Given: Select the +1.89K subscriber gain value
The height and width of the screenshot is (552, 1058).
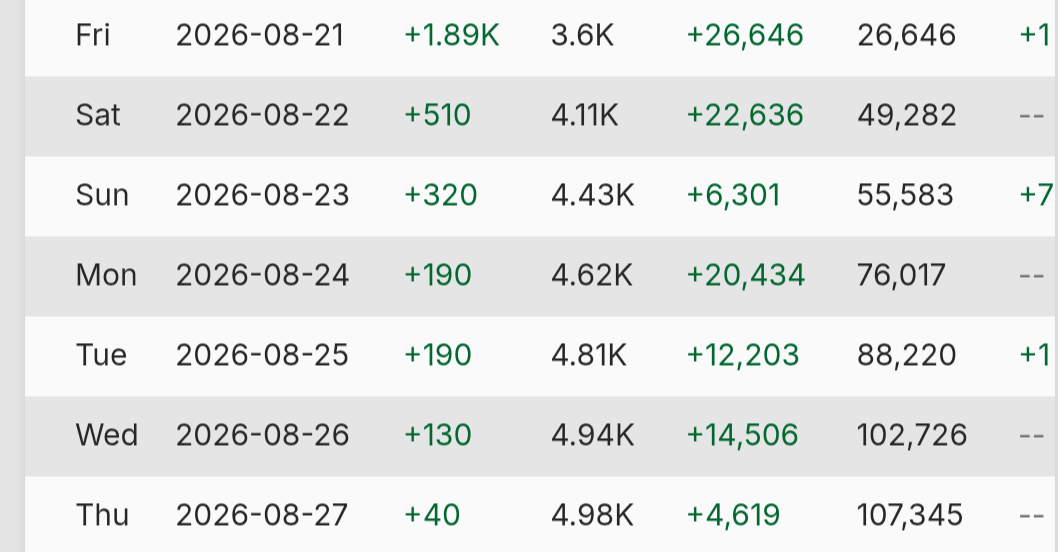Looking at the screenshot, I should [451, 35].
